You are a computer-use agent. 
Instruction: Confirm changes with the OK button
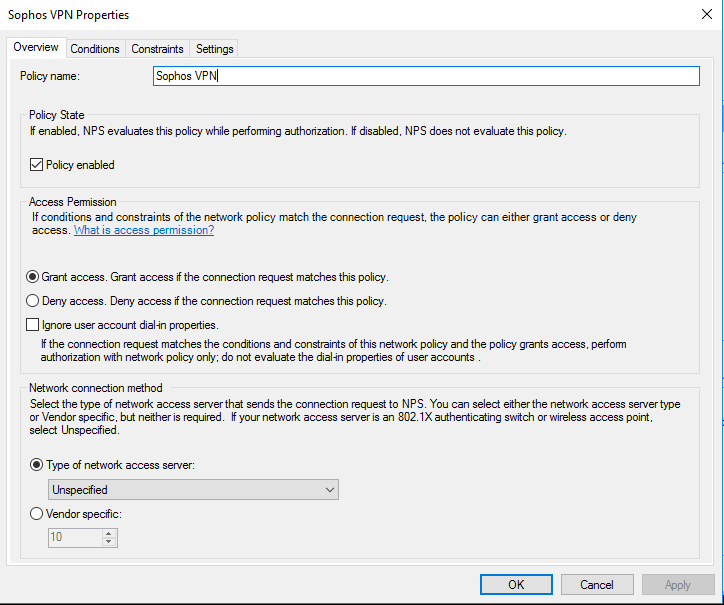pos(516,585)
